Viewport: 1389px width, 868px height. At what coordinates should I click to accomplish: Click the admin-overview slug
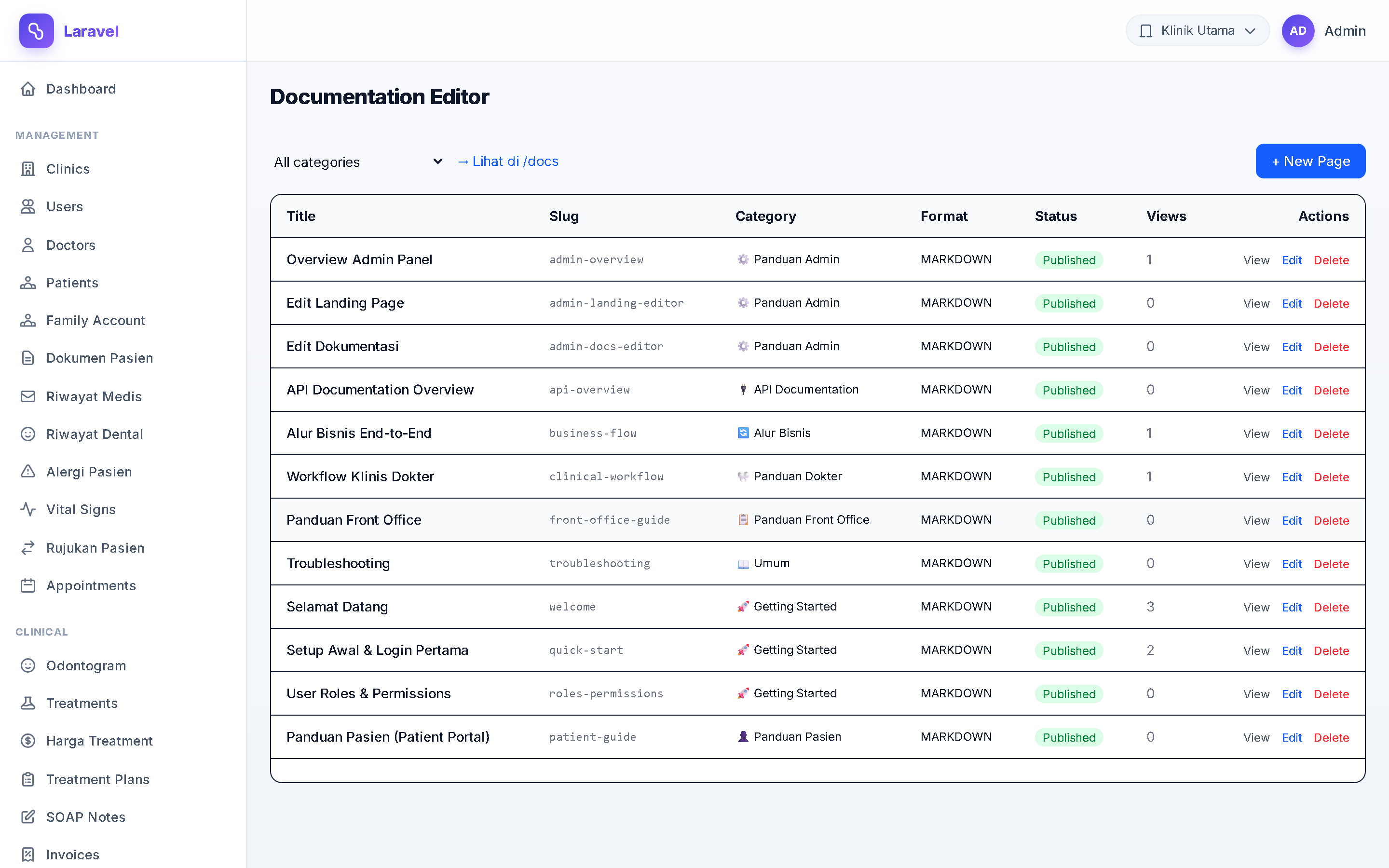pos(596,259)
